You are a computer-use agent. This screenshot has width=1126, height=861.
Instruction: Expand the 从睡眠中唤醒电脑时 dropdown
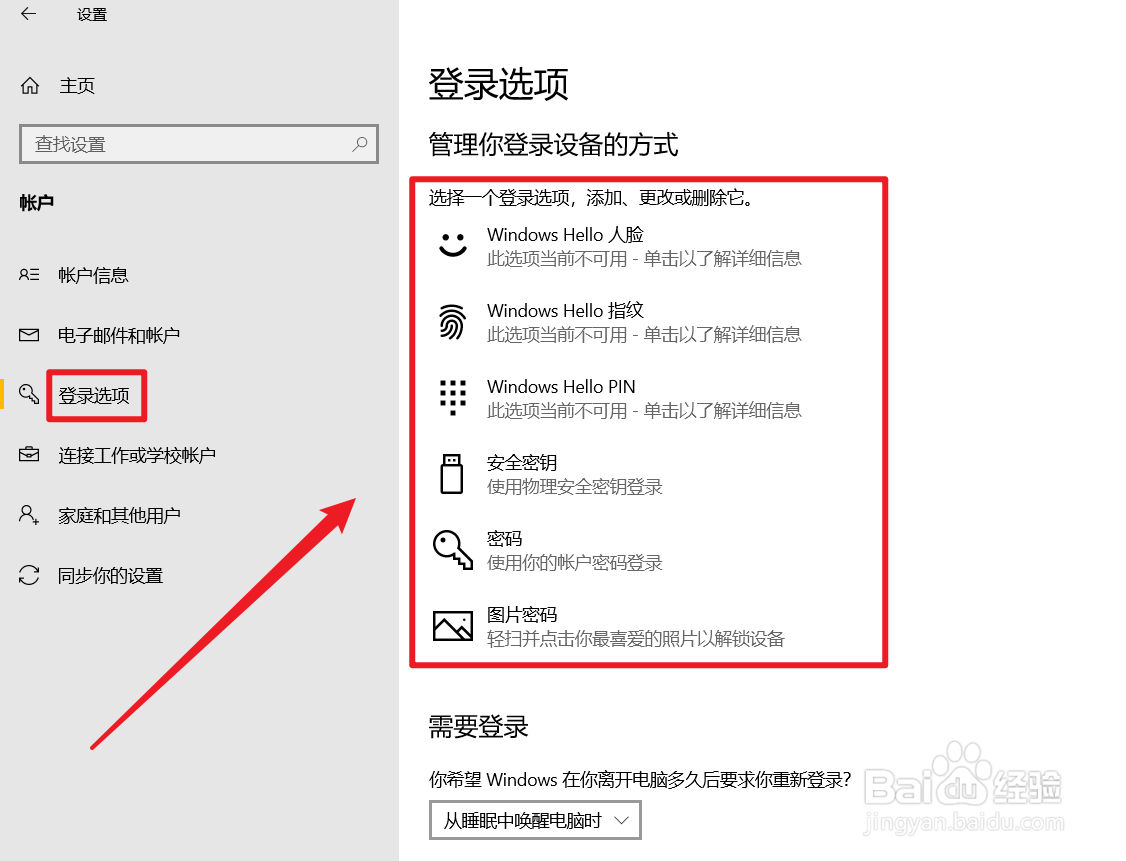point(535,820)
